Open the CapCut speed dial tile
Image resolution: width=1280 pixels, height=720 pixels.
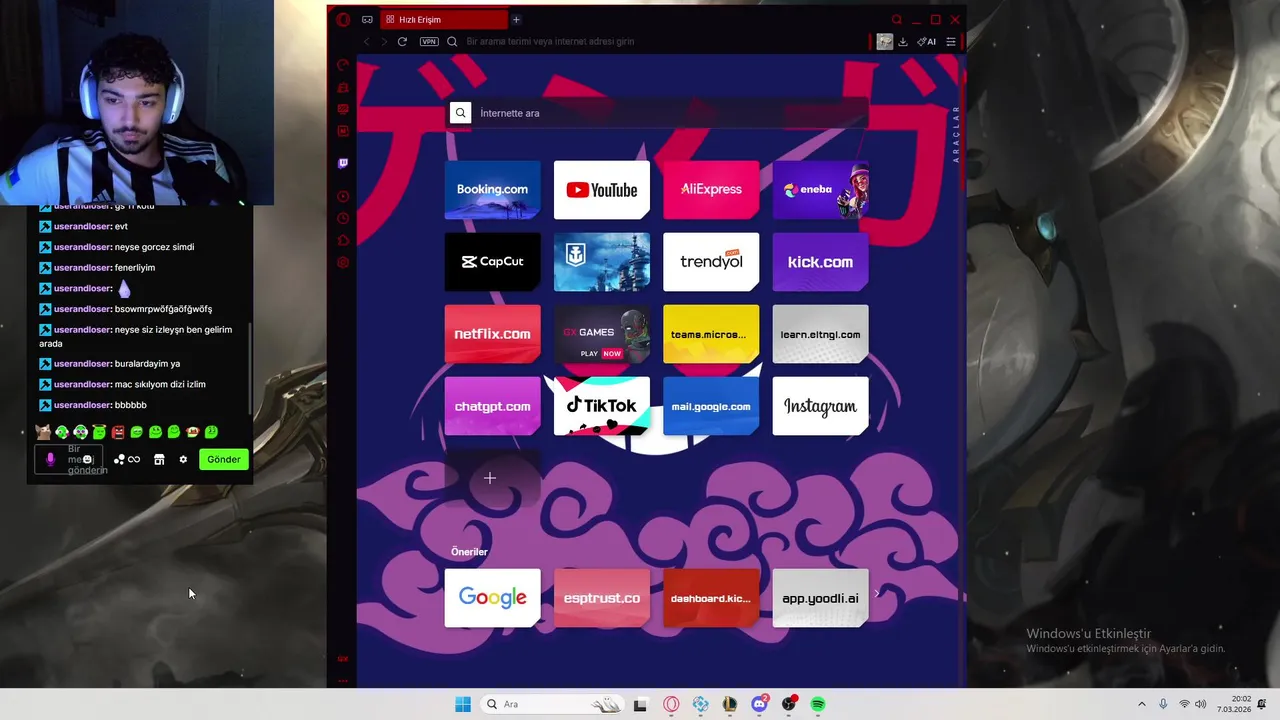pos(492,262)
